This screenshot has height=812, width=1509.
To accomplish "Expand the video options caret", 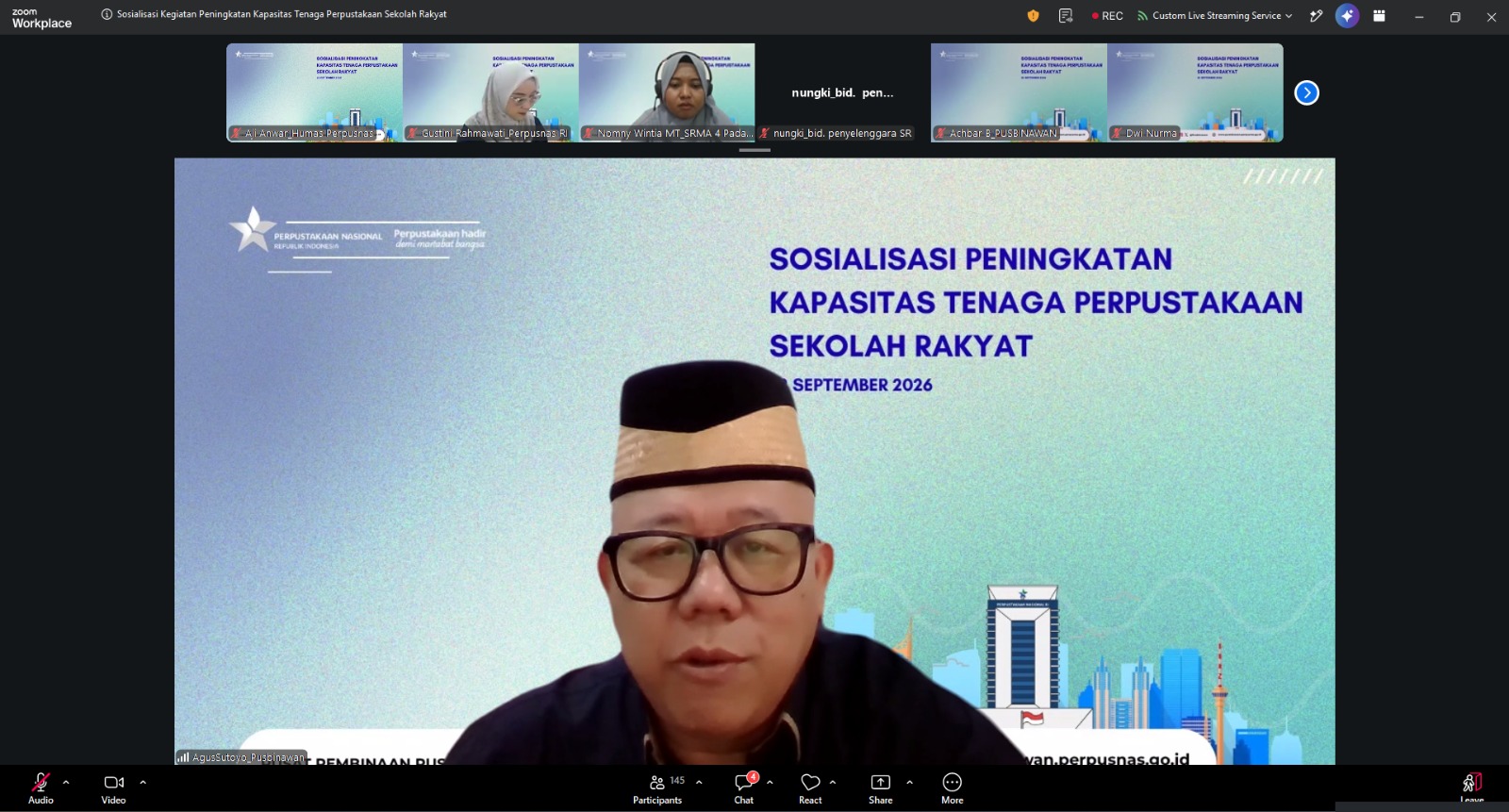I will click(x=142, y=782).
